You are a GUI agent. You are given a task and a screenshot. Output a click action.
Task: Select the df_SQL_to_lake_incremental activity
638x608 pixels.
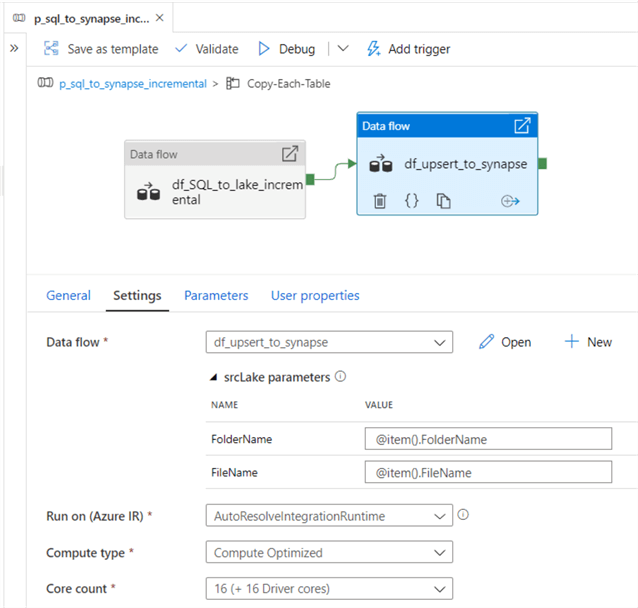coord(215,180)
